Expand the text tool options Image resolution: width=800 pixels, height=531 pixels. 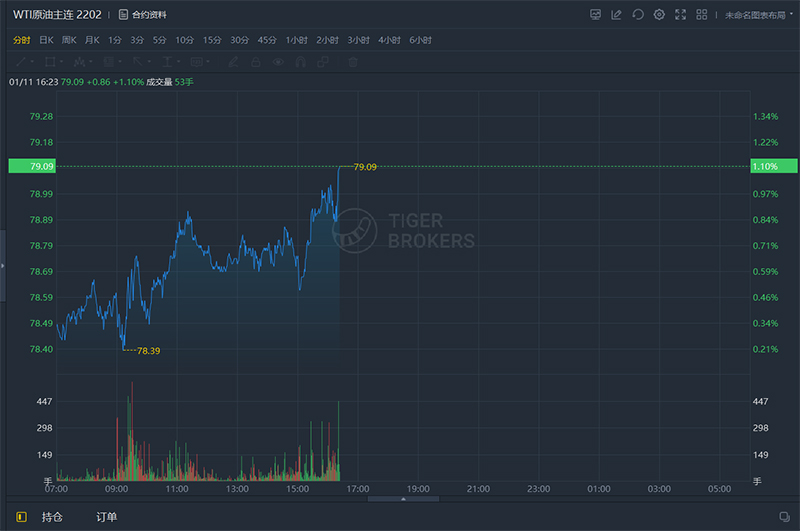click(x=179, y=62)
